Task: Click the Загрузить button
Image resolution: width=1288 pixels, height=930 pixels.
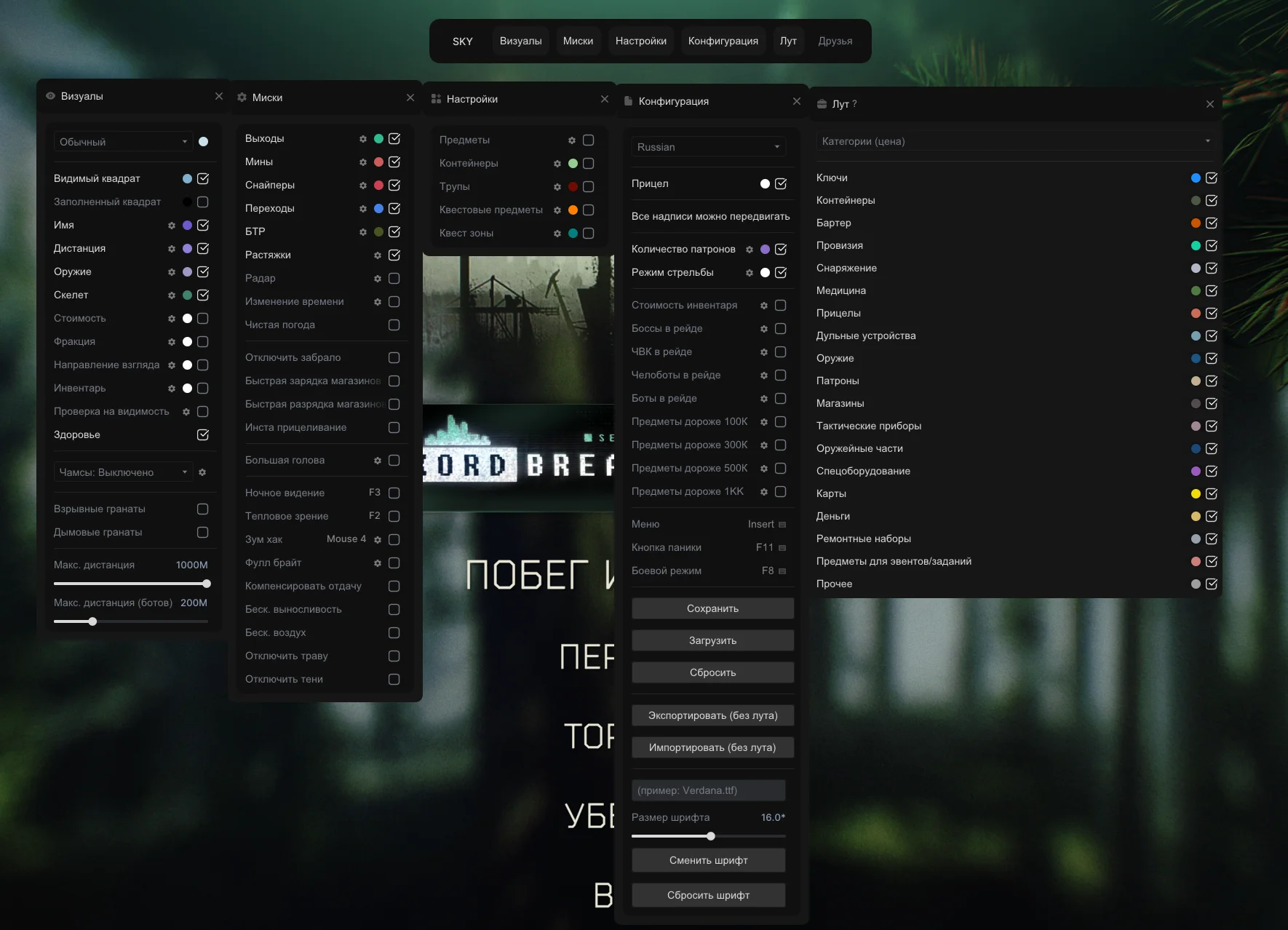Action: tap(713, 640)
